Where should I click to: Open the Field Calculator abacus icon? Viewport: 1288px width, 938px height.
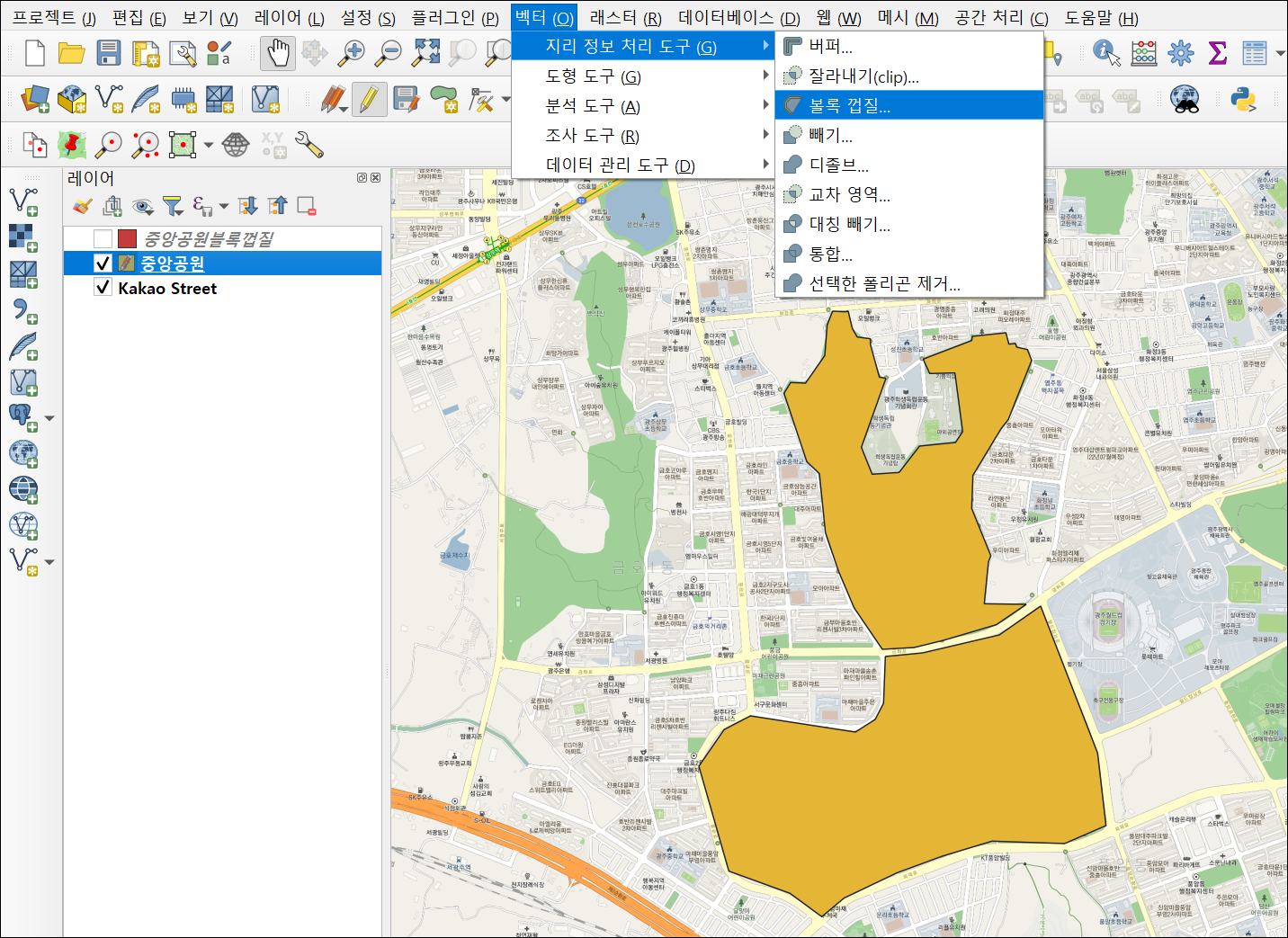tap(1144, 53)
